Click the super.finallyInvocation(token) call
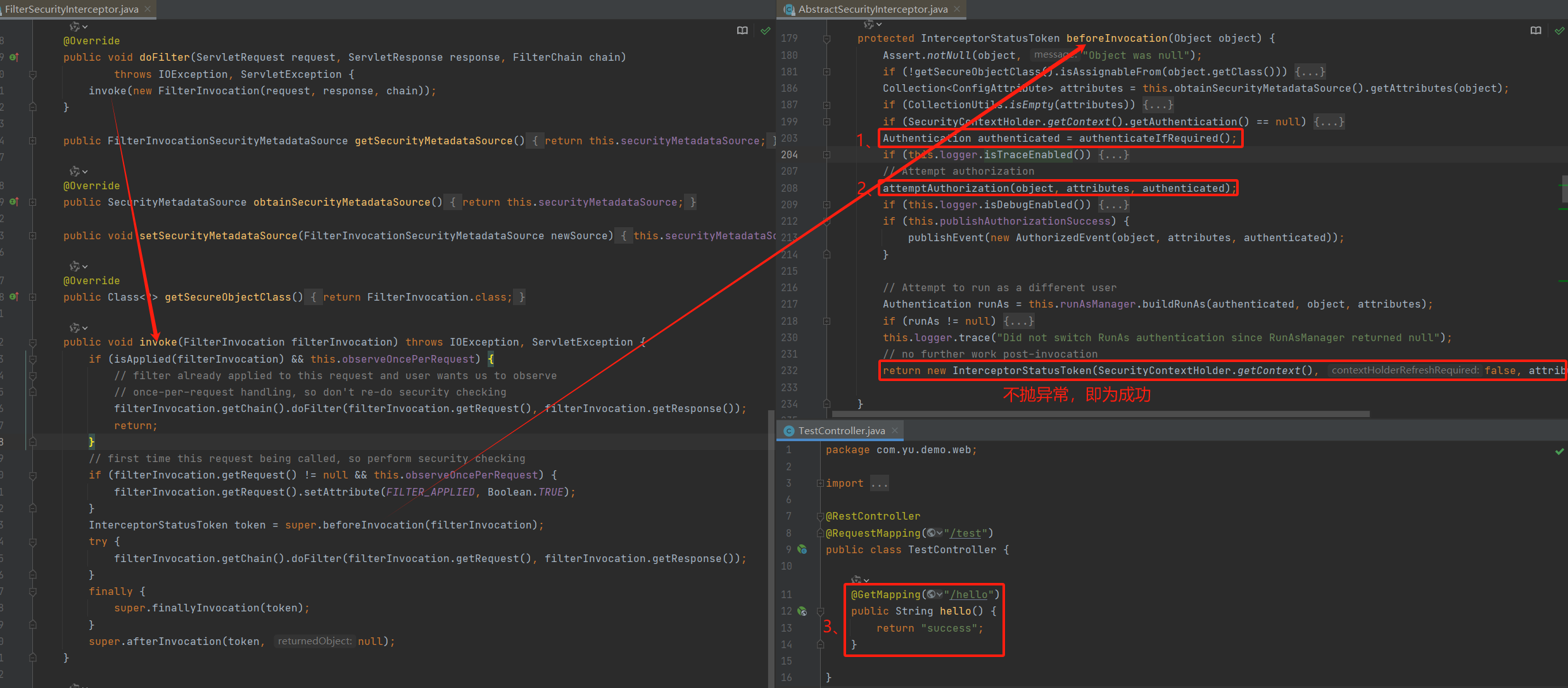Image resolution: width=1568 pixels, height=688 pixels. [209, 608]
